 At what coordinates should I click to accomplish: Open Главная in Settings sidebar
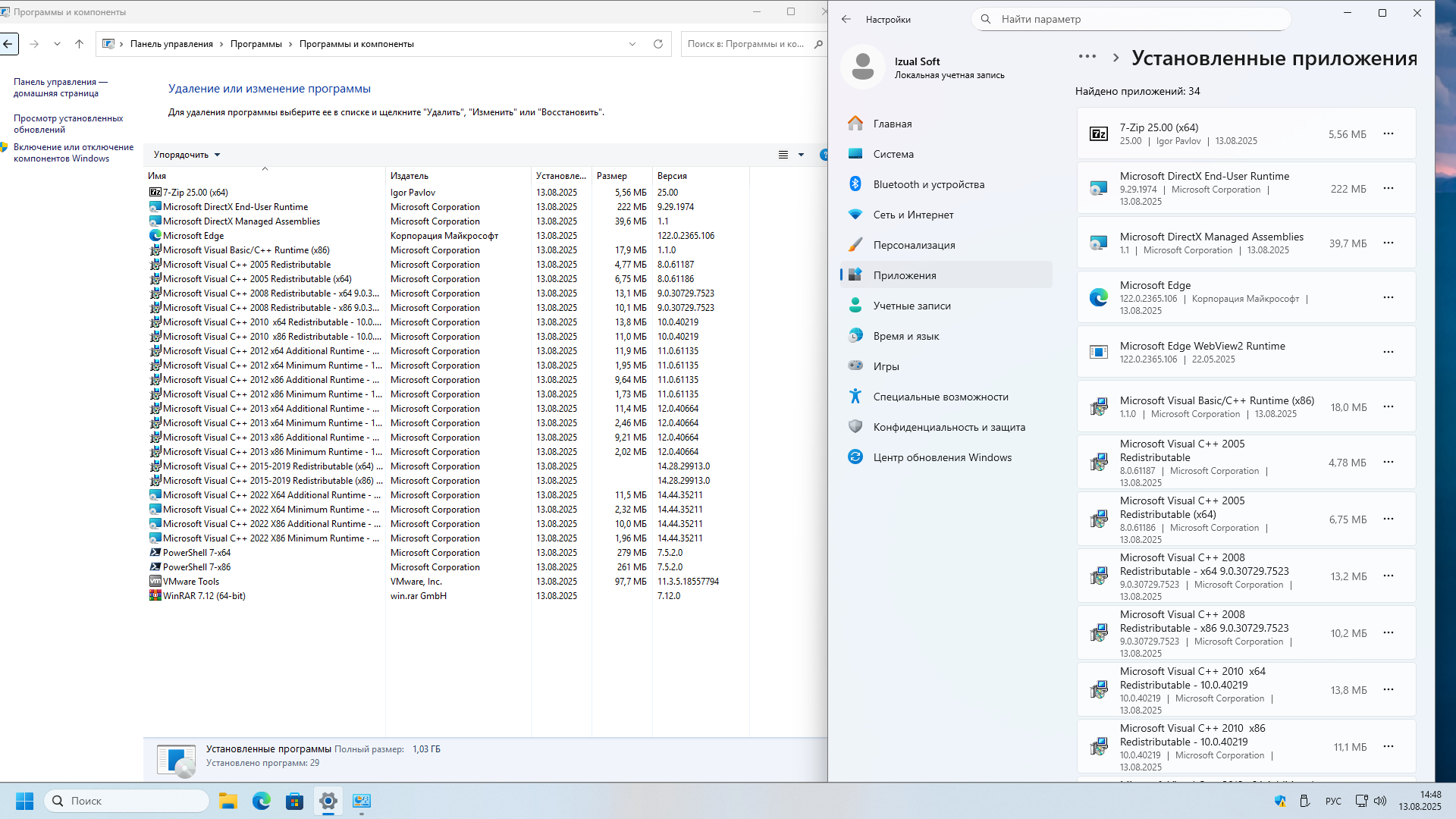point(946,124)
